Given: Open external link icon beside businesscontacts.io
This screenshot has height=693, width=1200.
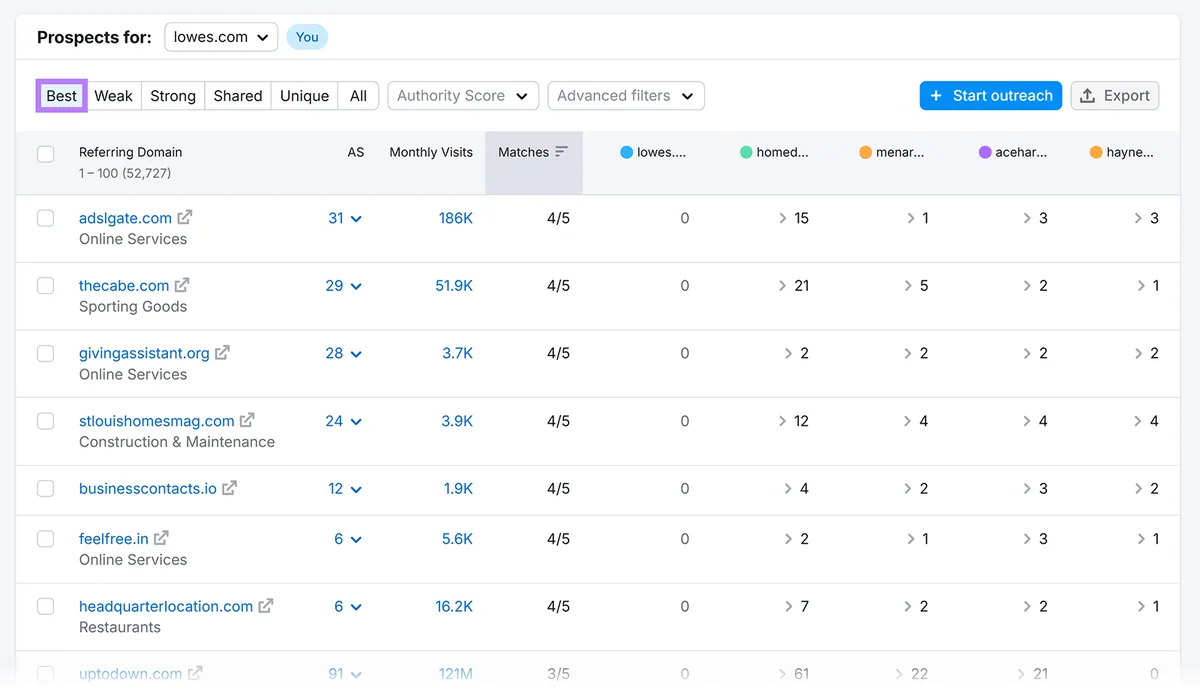Looking at the screenshot, I should pyautogui.click(x=229, y=488).
